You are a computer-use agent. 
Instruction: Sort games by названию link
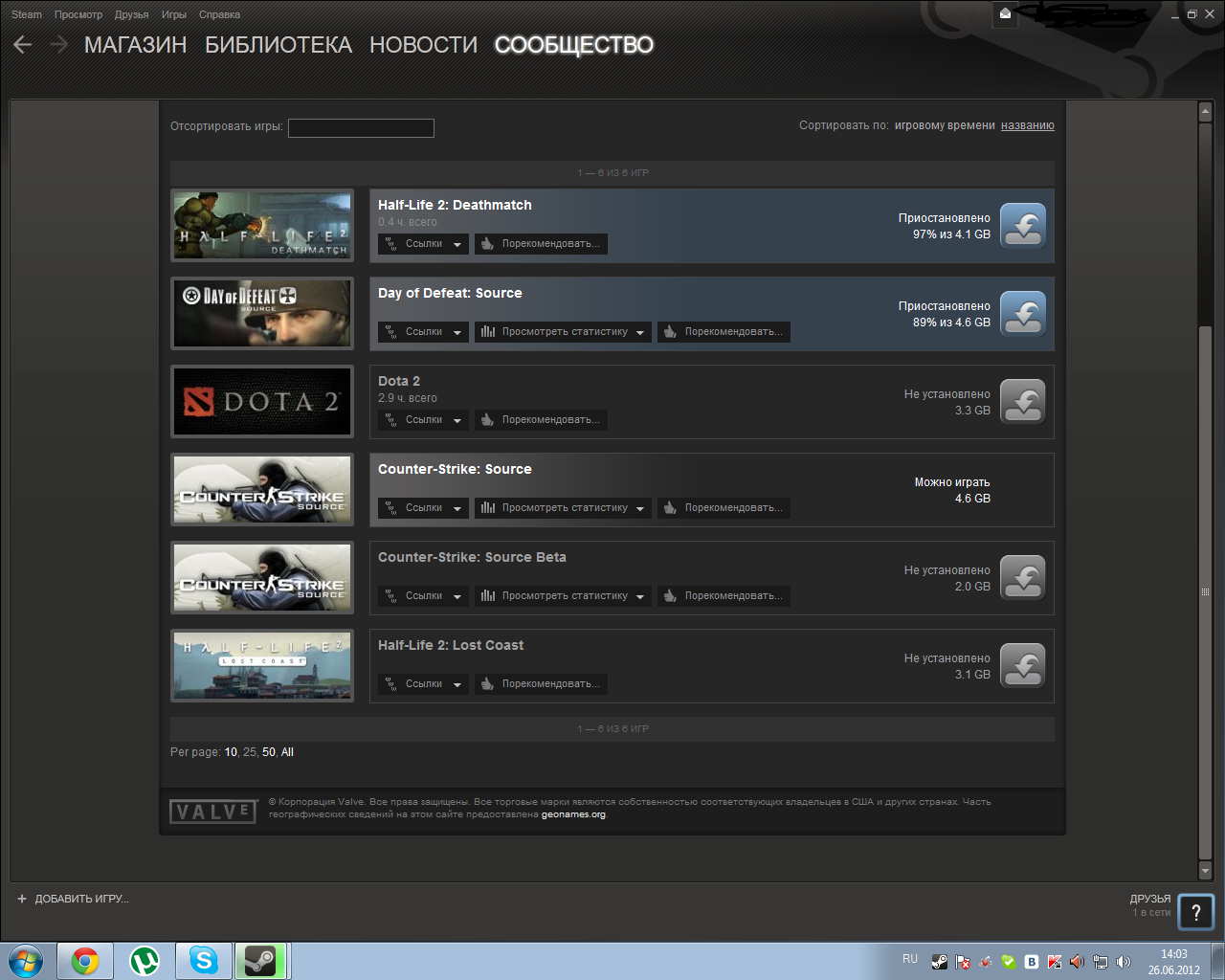(1028, 125)
